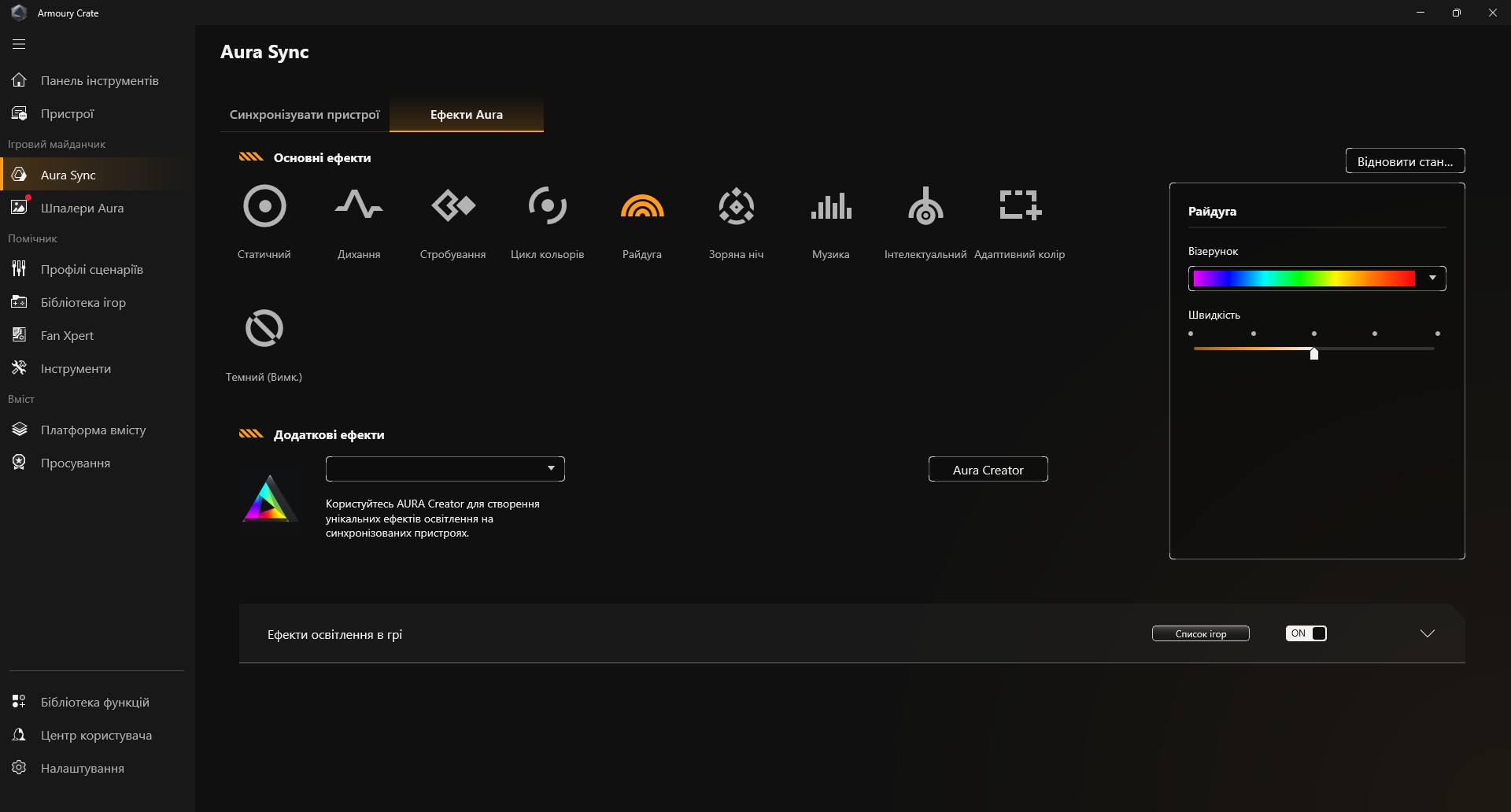Open the Додаткові ефекти empty dropdown

click(x=445, y=469)
